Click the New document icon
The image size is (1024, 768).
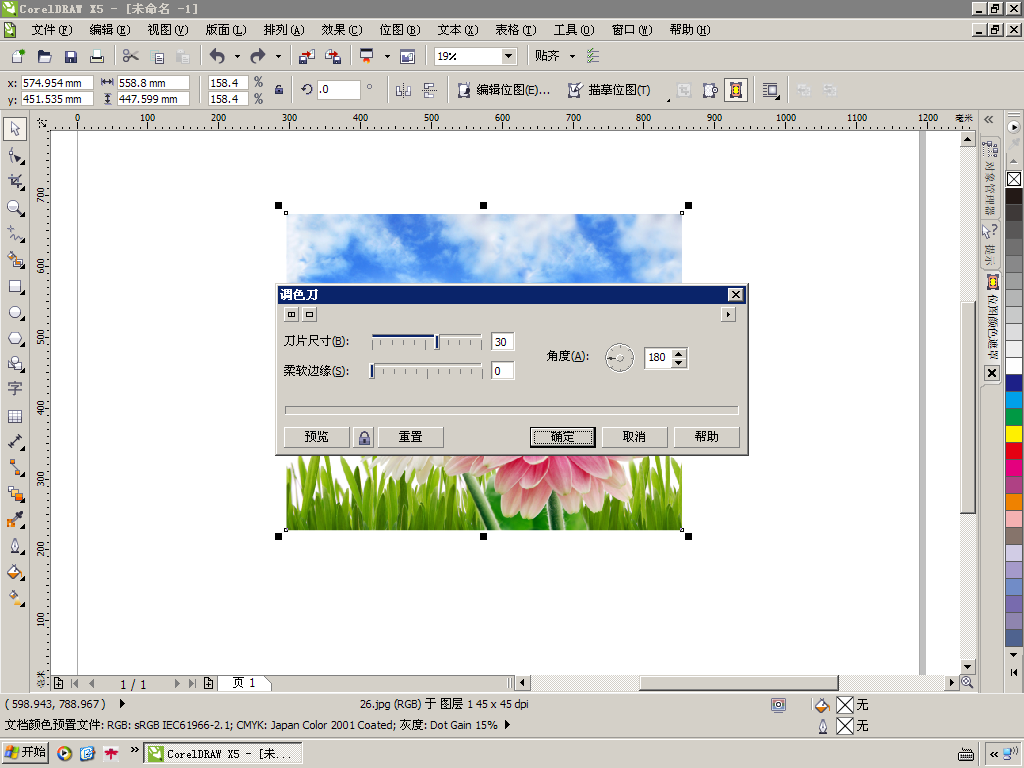click(18, 56)
